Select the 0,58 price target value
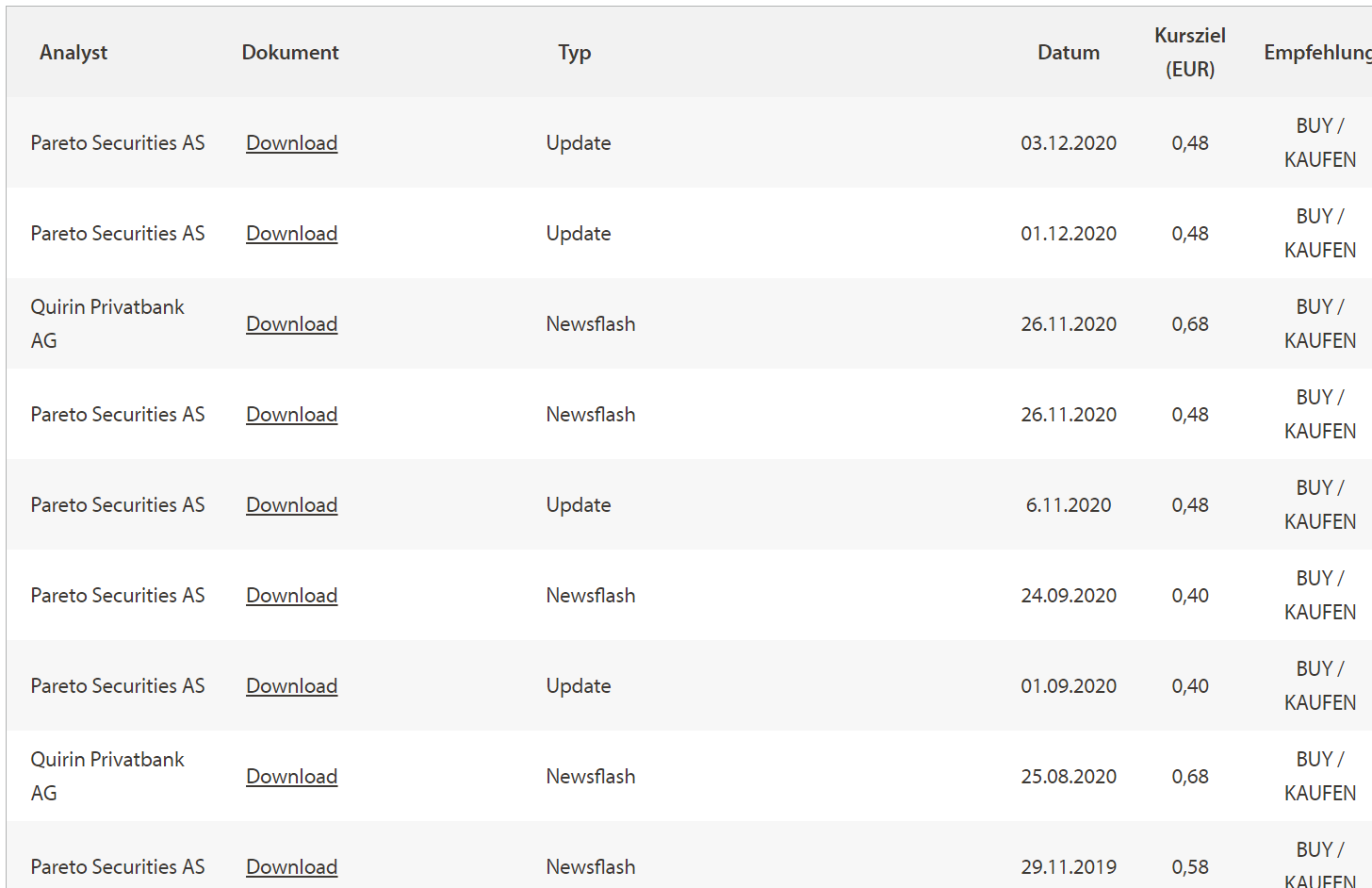The image size is (1372, 888). 1190,867
